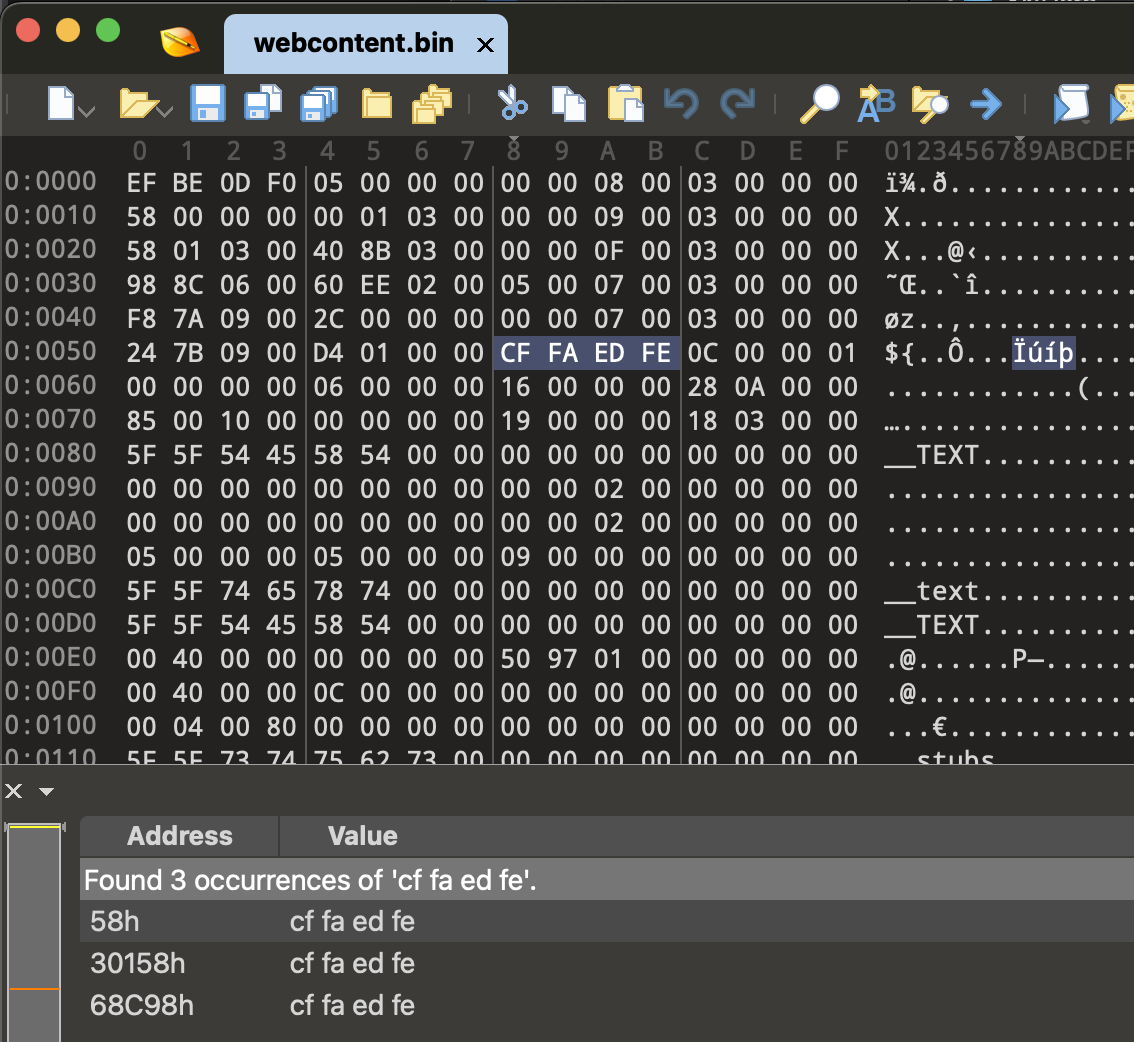This screenshot has width=1134, height=1042.
Task: Click the orange marker in the mini-map
Action: click(34, 988)
